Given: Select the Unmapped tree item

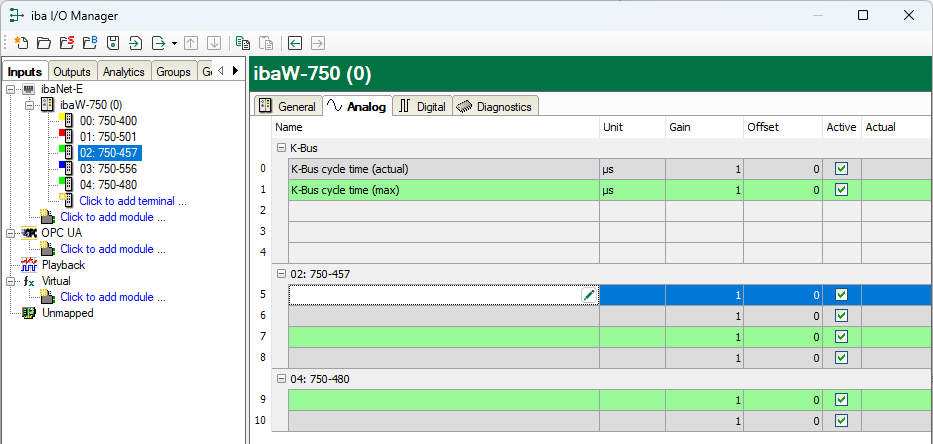Looking at the screenshot, I should [67, 312].
